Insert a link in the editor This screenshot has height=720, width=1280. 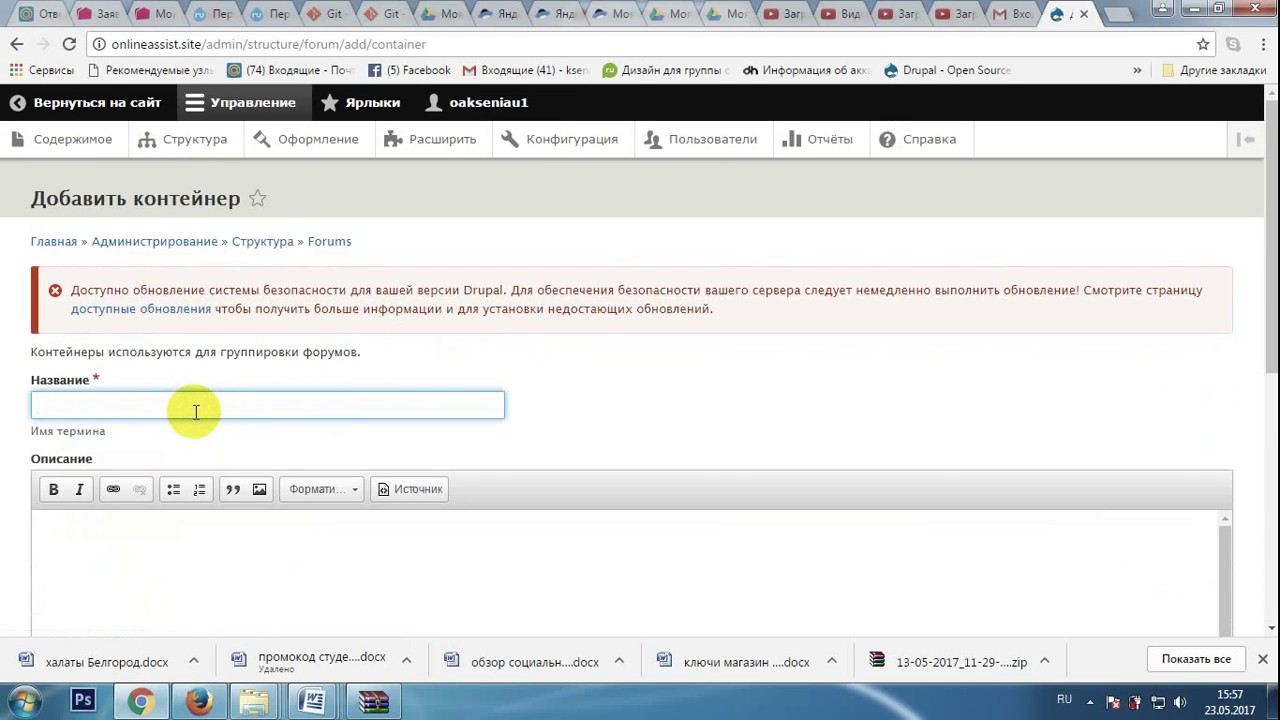click(113, 489)
